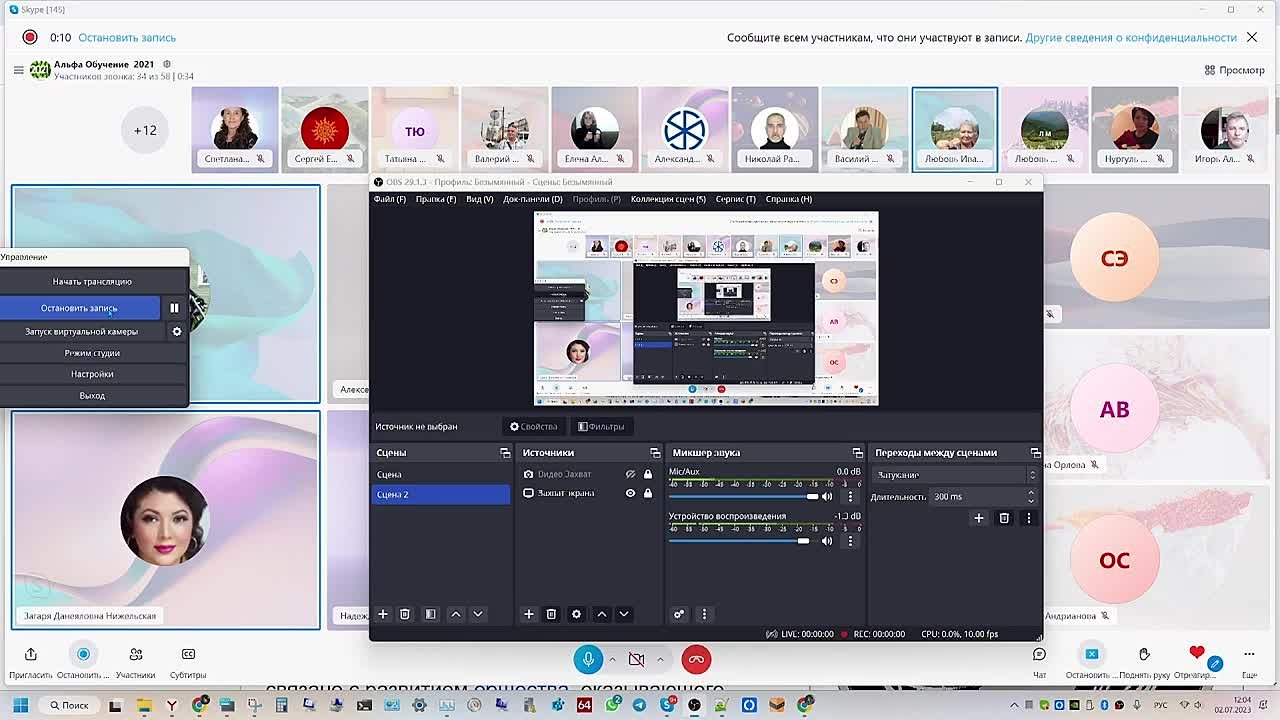Screen dimensions: 1280x720
Task: Raise hand in Skype call
Action: [x=1144, y=660]
